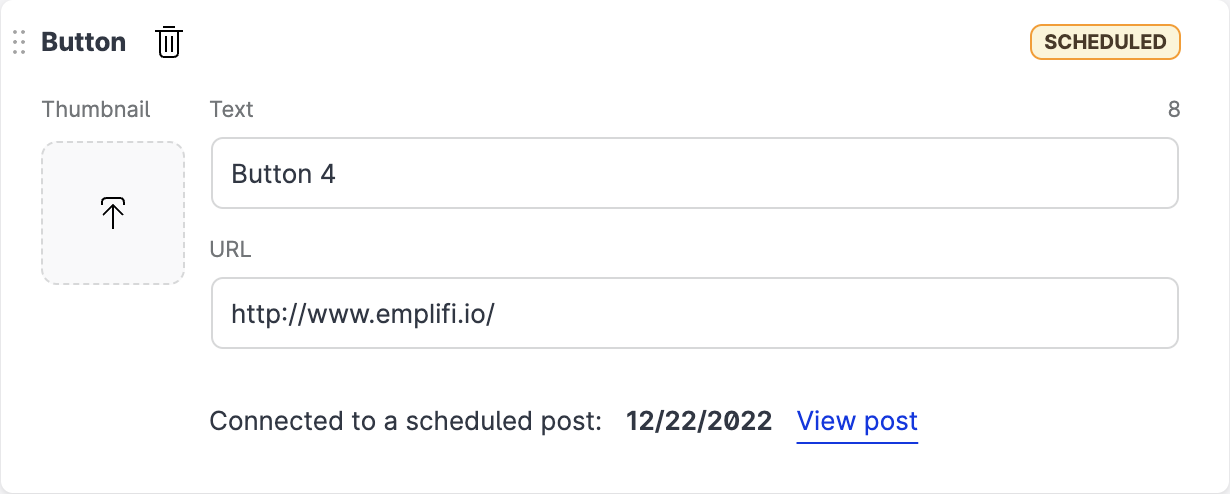
Task: Place cursor on the "http://www.emplifi.io/" text
Action: click(363, 314)
